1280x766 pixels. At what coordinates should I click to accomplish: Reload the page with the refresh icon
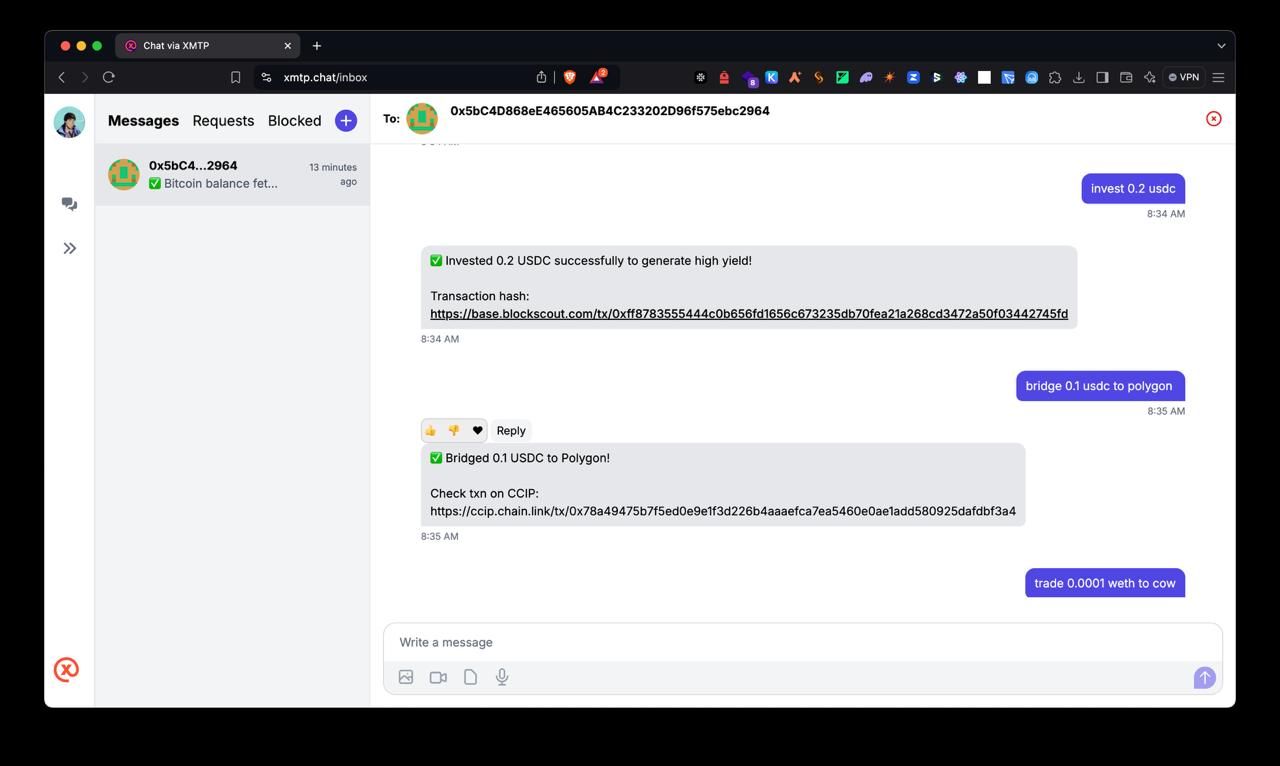point(109,77)
